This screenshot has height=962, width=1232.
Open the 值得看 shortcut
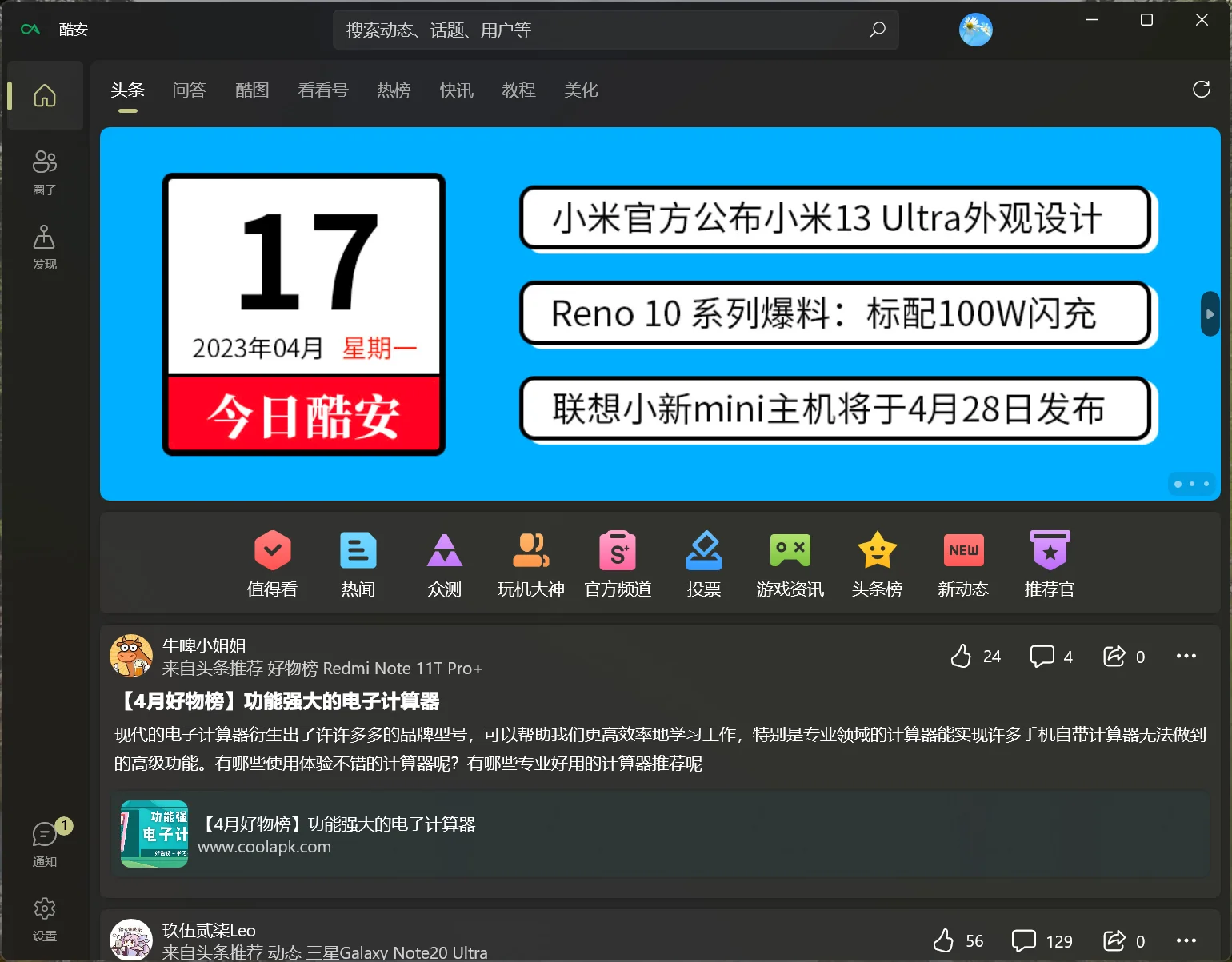coord(272,564)
